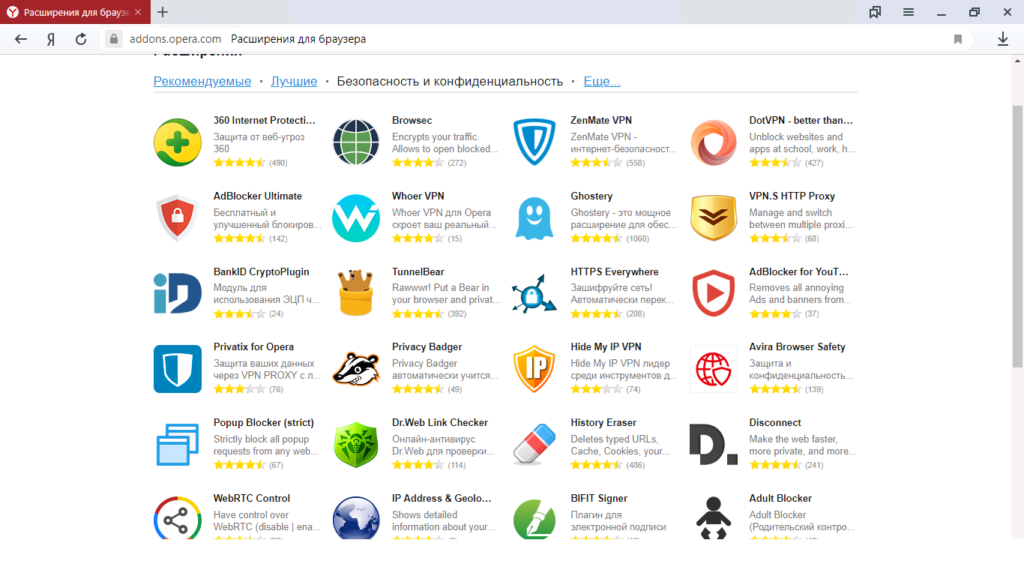The height and width of the screenshot is (576, 1024).
Task: Click the scrollbar up arrow
Action: (1017, 61)
